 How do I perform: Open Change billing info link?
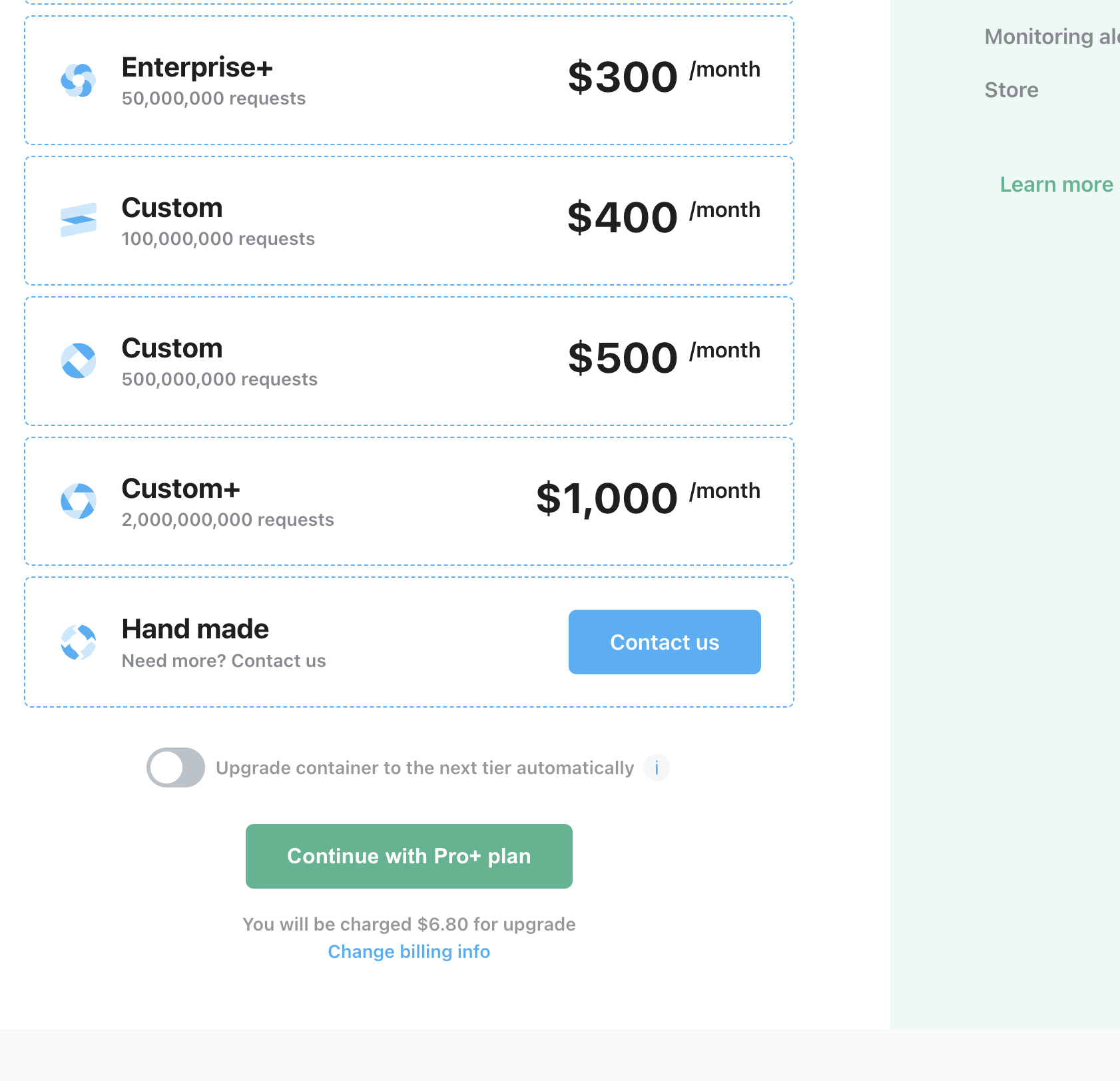[x=409, y=952]
